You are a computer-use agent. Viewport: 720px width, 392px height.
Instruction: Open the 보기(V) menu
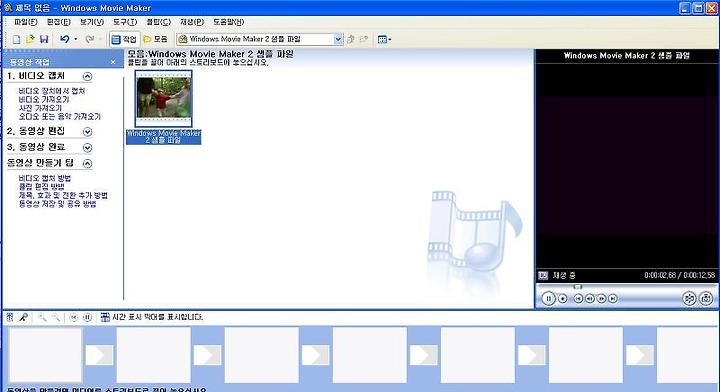coord(92,22)
